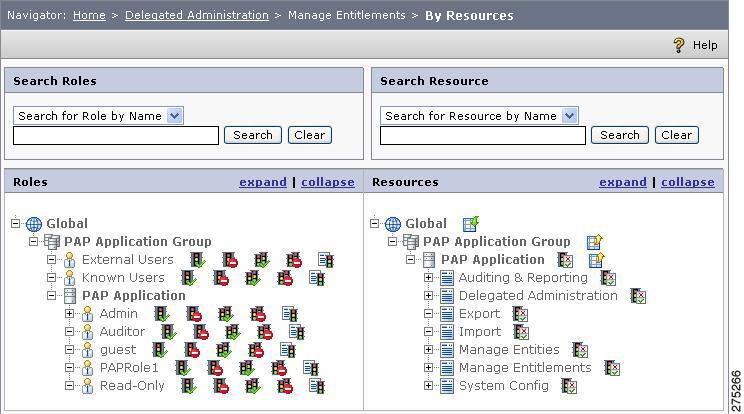This screenshot has width=744, height=414.
Task: Click yellow-arrow table icon beside PAP Application resource
Action: pyautogui.click(x=596, y=259)
